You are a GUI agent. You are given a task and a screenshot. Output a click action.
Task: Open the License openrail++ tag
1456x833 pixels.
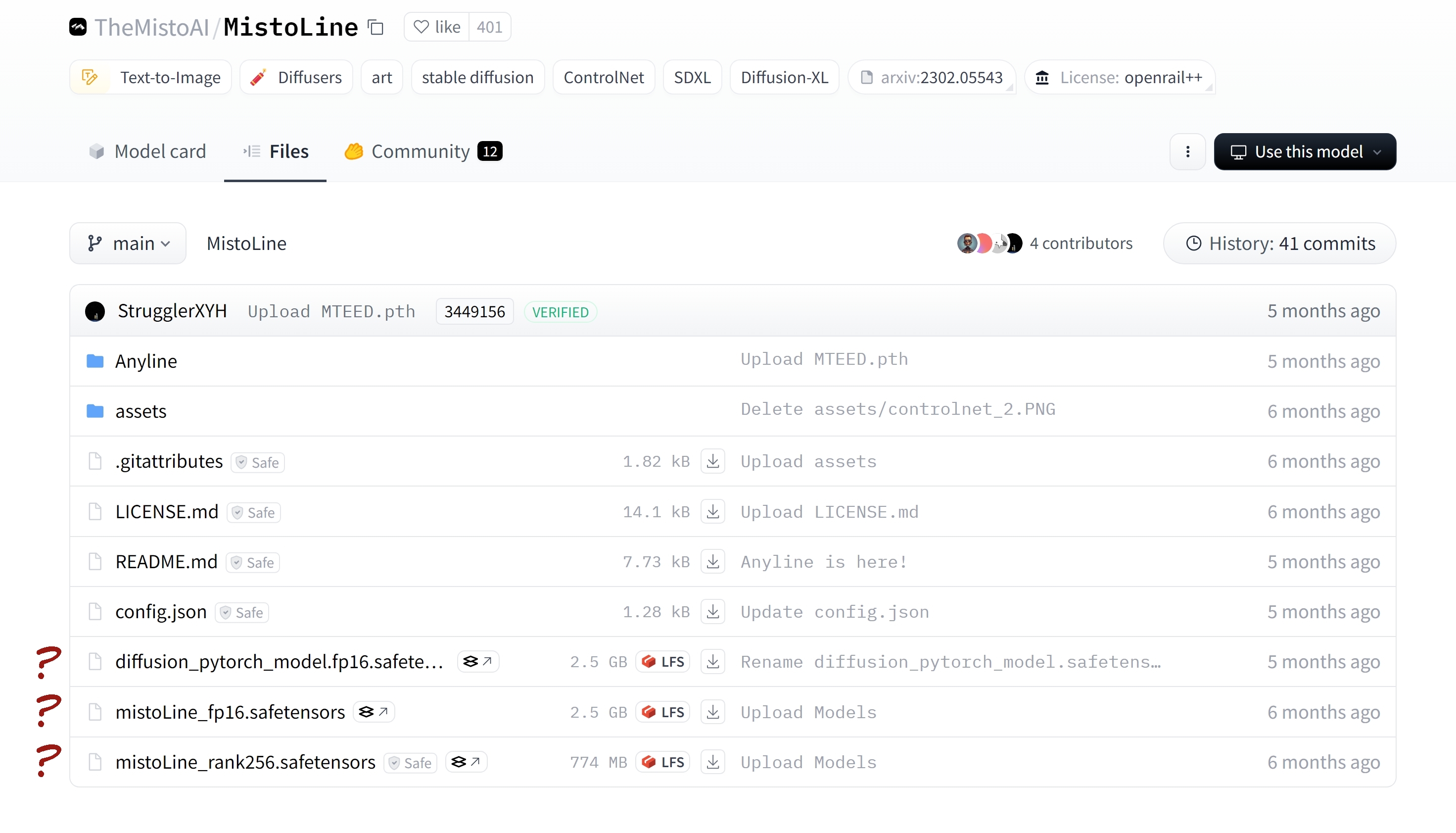click(1120, 77)
